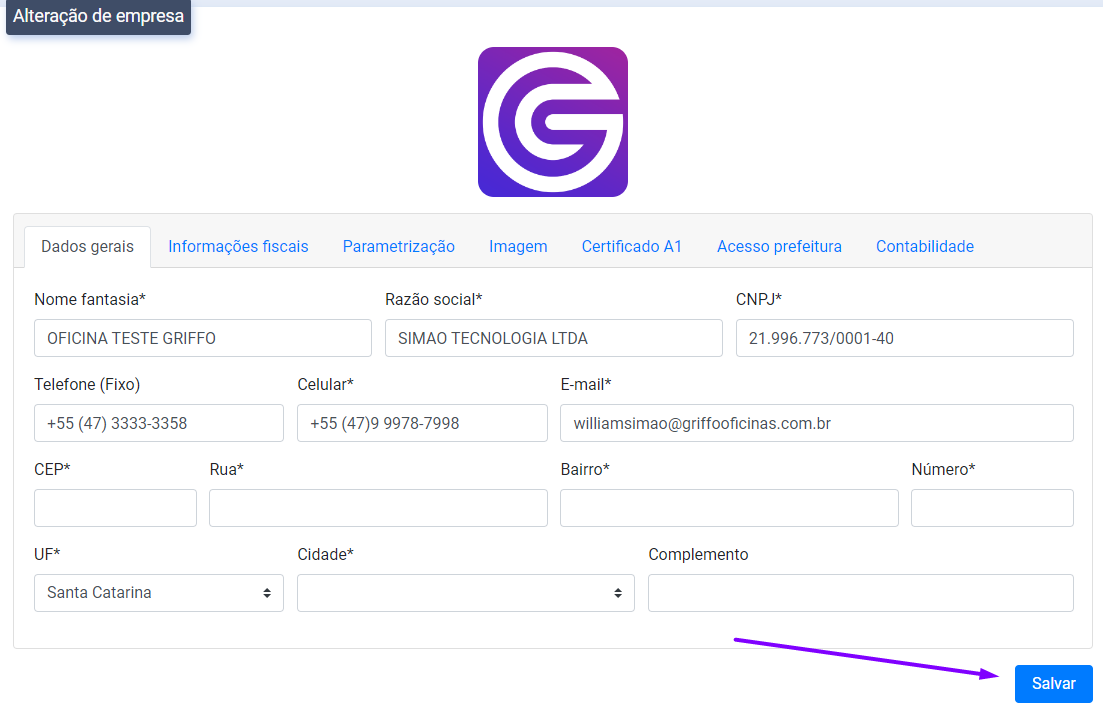Select the Certificado A1 tab
Image resolution: width=1103 pixels, height=714 pixels.
click(x=632, y=247)
